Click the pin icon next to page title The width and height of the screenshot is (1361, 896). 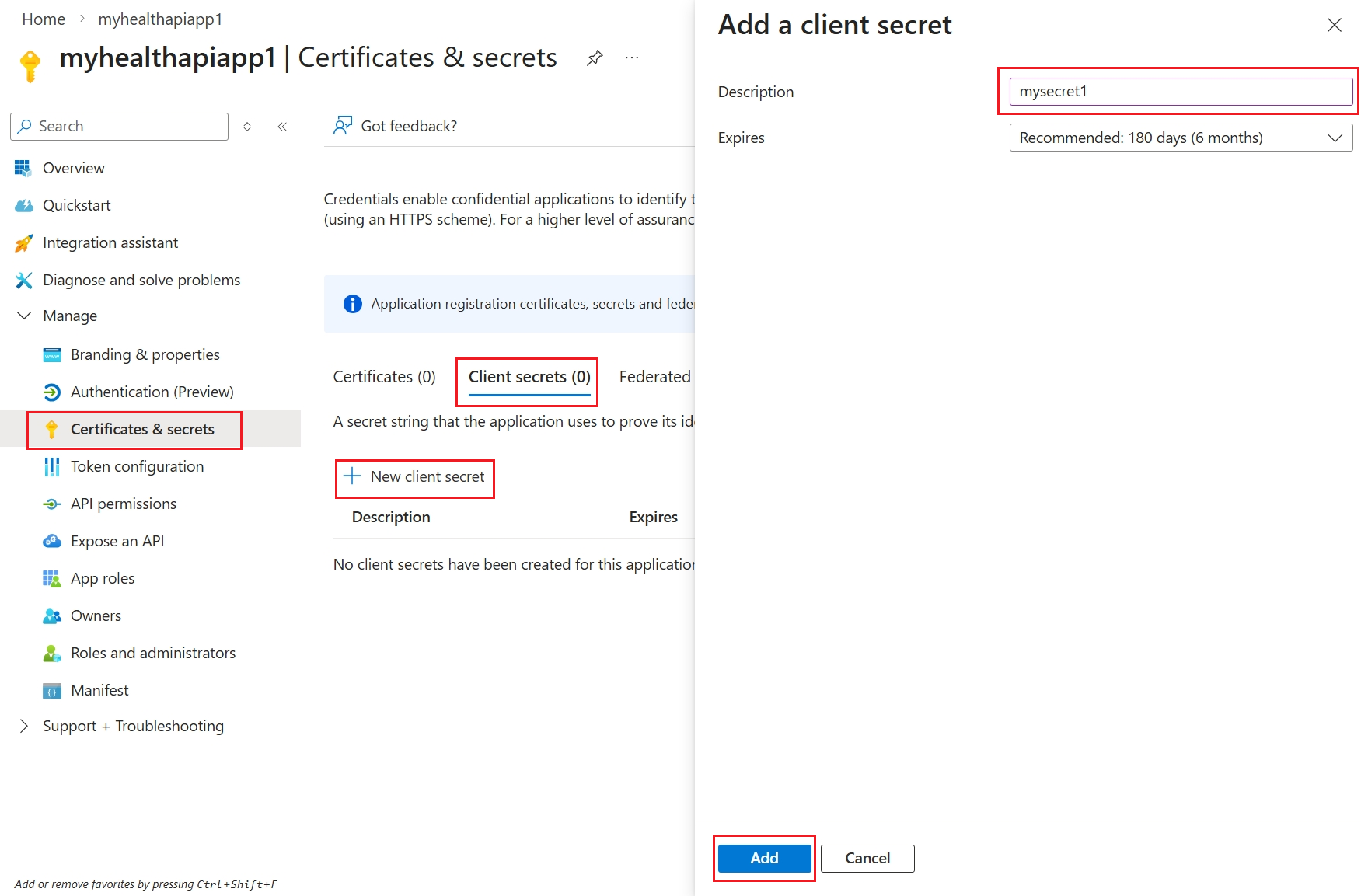595,58
